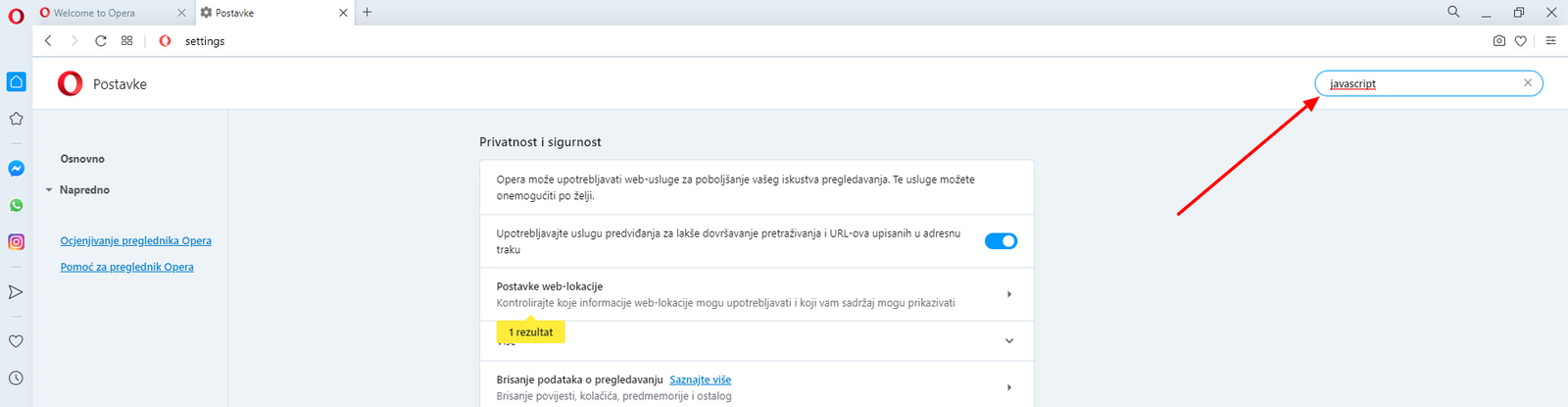The width and height of the screenshot is (1568, 407).
Task: Open the History clock icon
Action: tap(16, 379)
